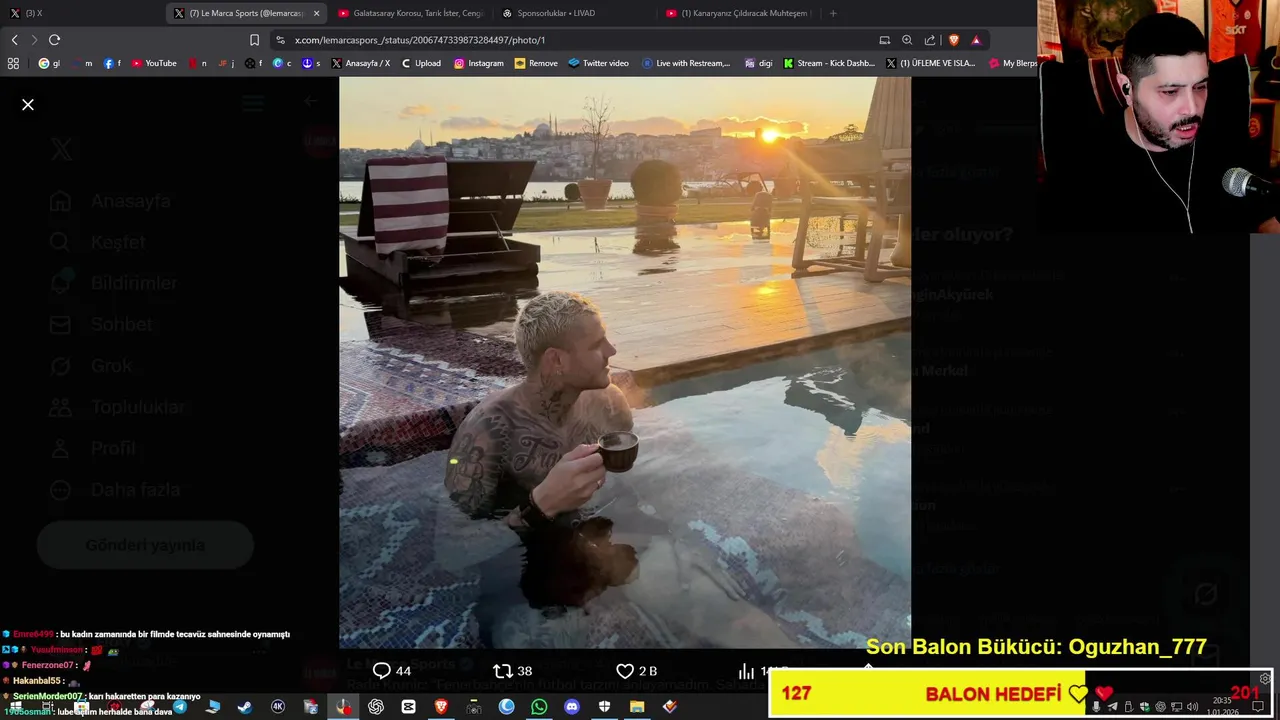Open the Stream - Kick Dashboard bookmark

tap(829, 63)
